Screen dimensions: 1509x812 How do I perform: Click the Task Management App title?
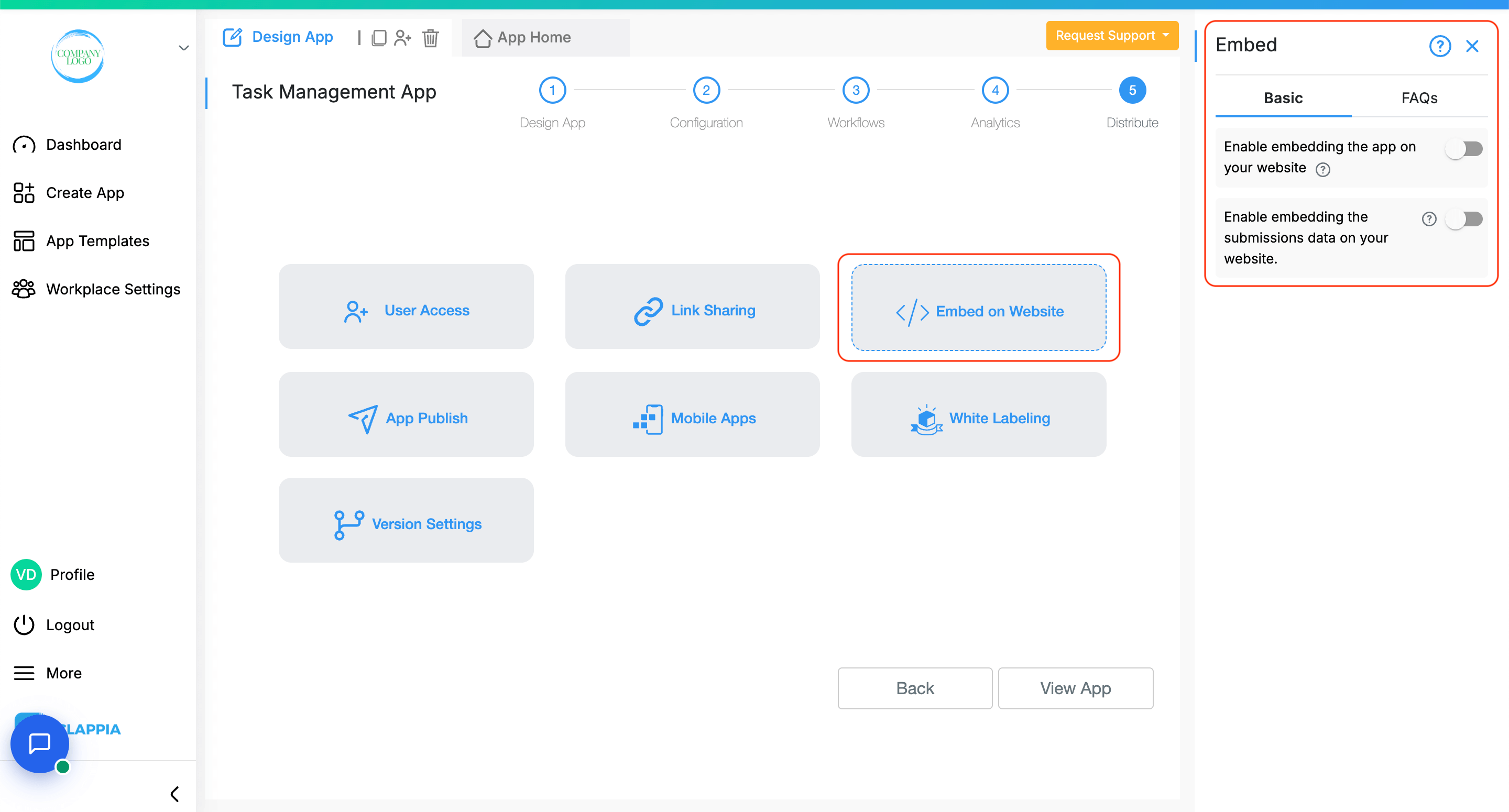click(x=334, y=92)
